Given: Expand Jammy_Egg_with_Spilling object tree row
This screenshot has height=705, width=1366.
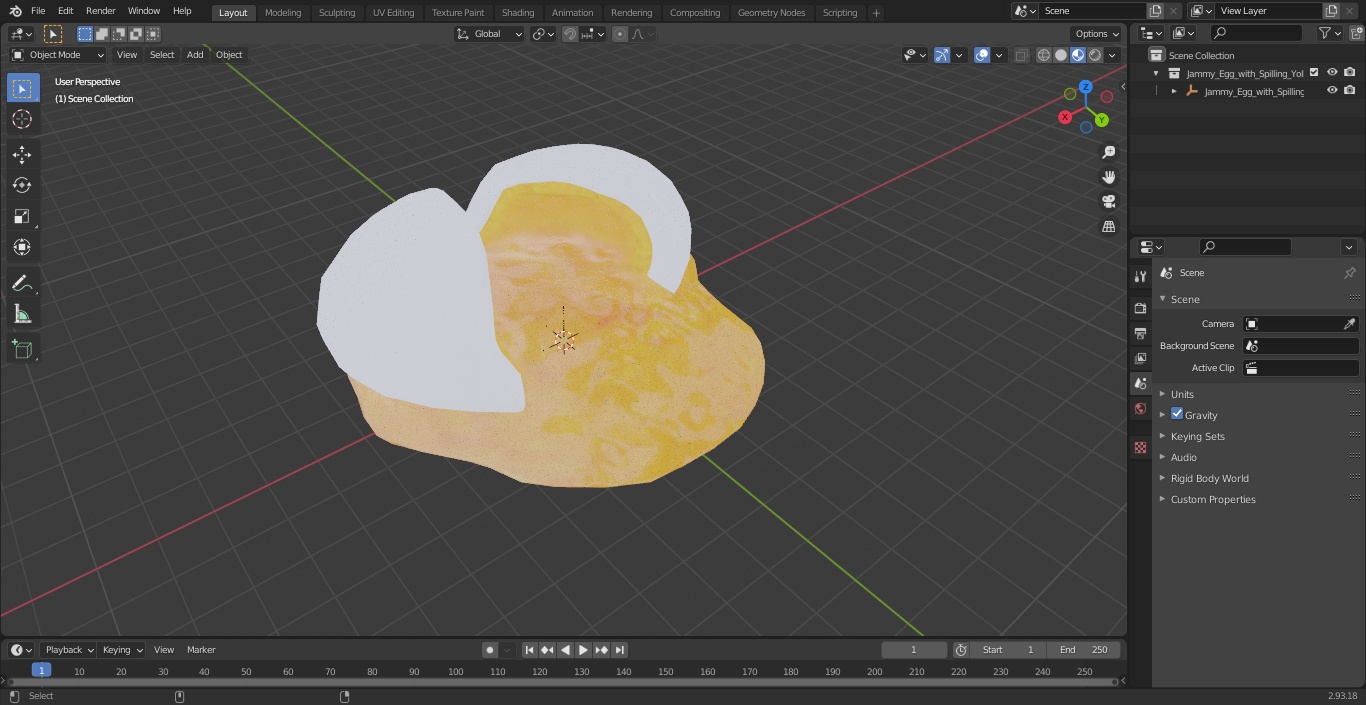Looking at the screenshot, I should tap(1174, 91).
